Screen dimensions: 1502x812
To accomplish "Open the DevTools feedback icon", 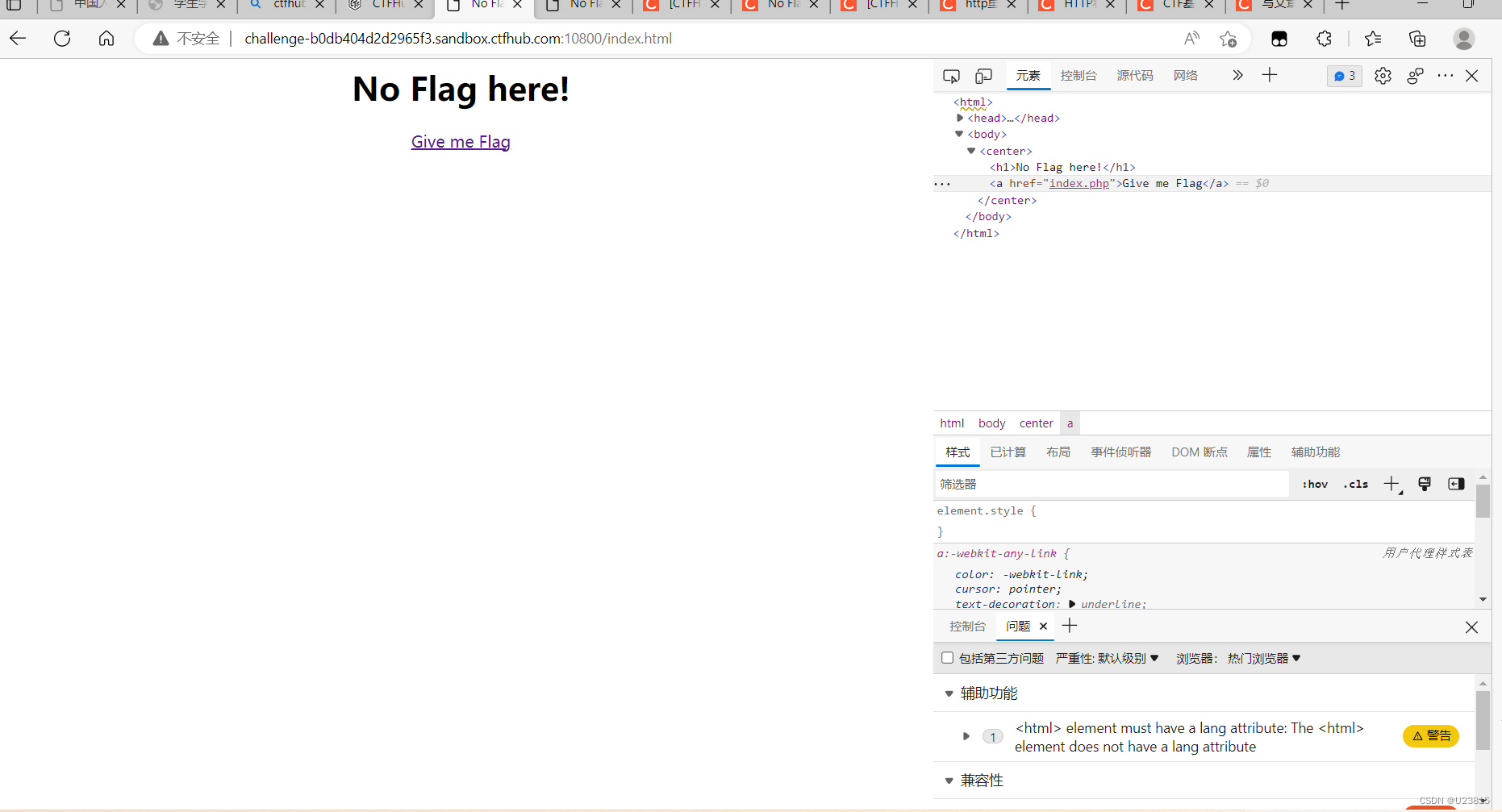I will click(1415, 76).
